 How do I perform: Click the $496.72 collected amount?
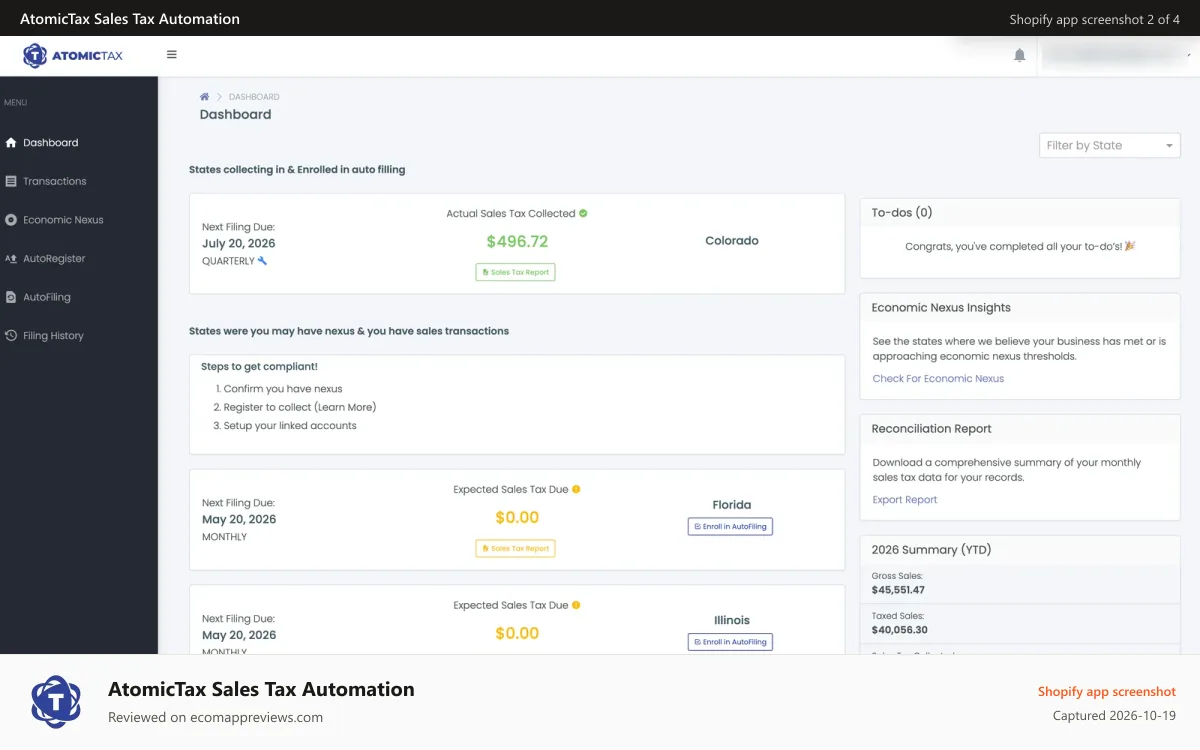coord(517,241)
